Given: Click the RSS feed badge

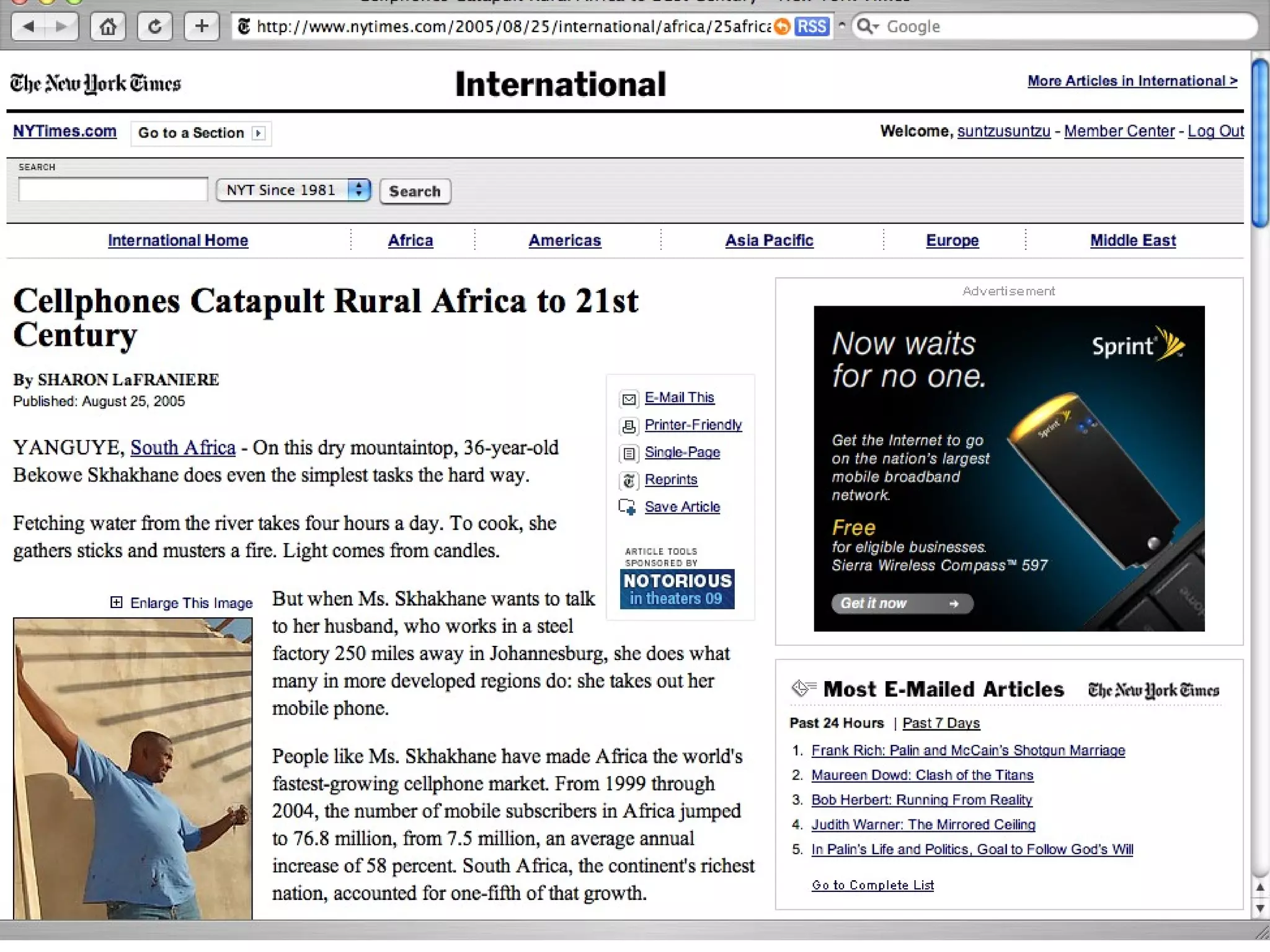Looking at the screenshot, I should coord(811,27).
